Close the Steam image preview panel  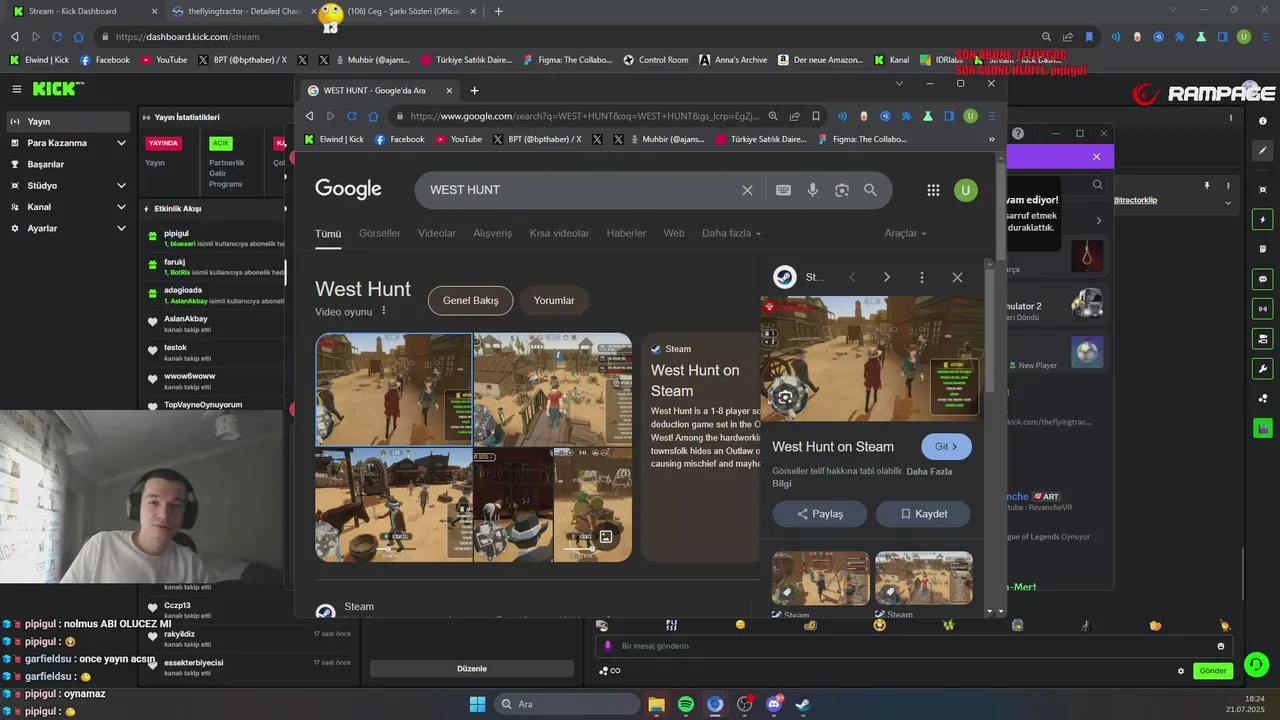click(957, 277)
